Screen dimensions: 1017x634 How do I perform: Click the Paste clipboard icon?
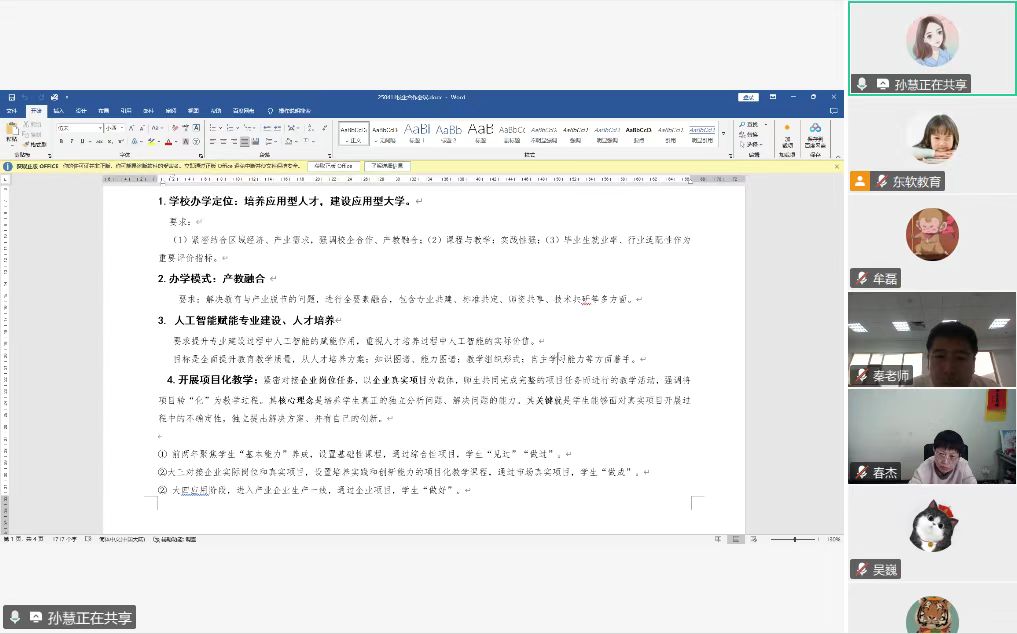pos(11,130)
